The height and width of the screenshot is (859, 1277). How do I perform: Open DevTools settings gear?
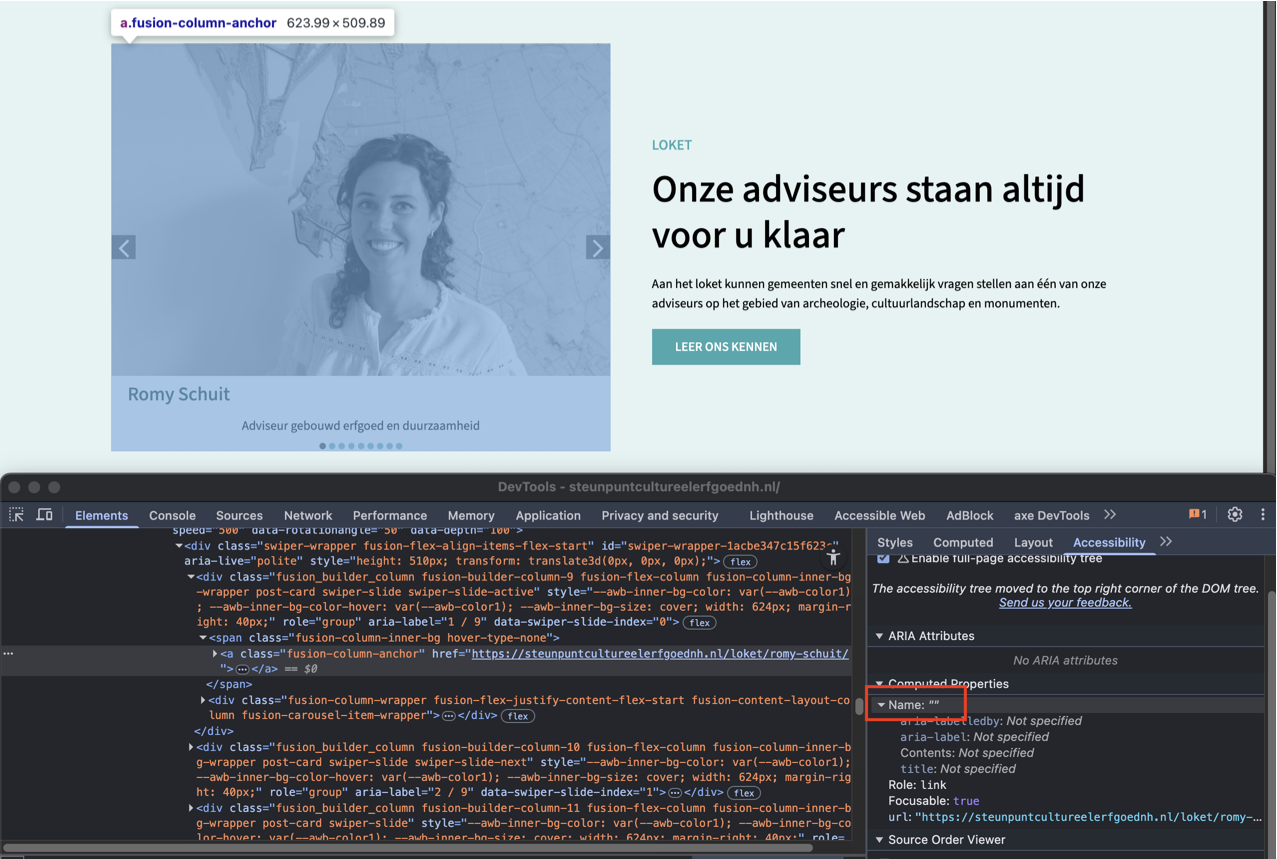pos(1235,514)
